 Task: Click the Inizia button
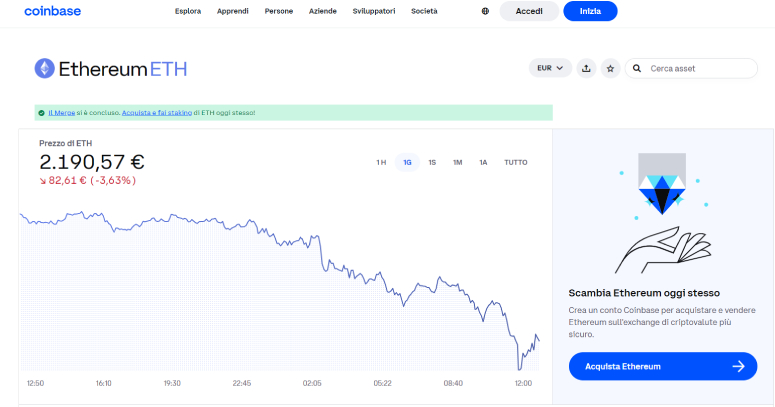(x=590, y=11)
